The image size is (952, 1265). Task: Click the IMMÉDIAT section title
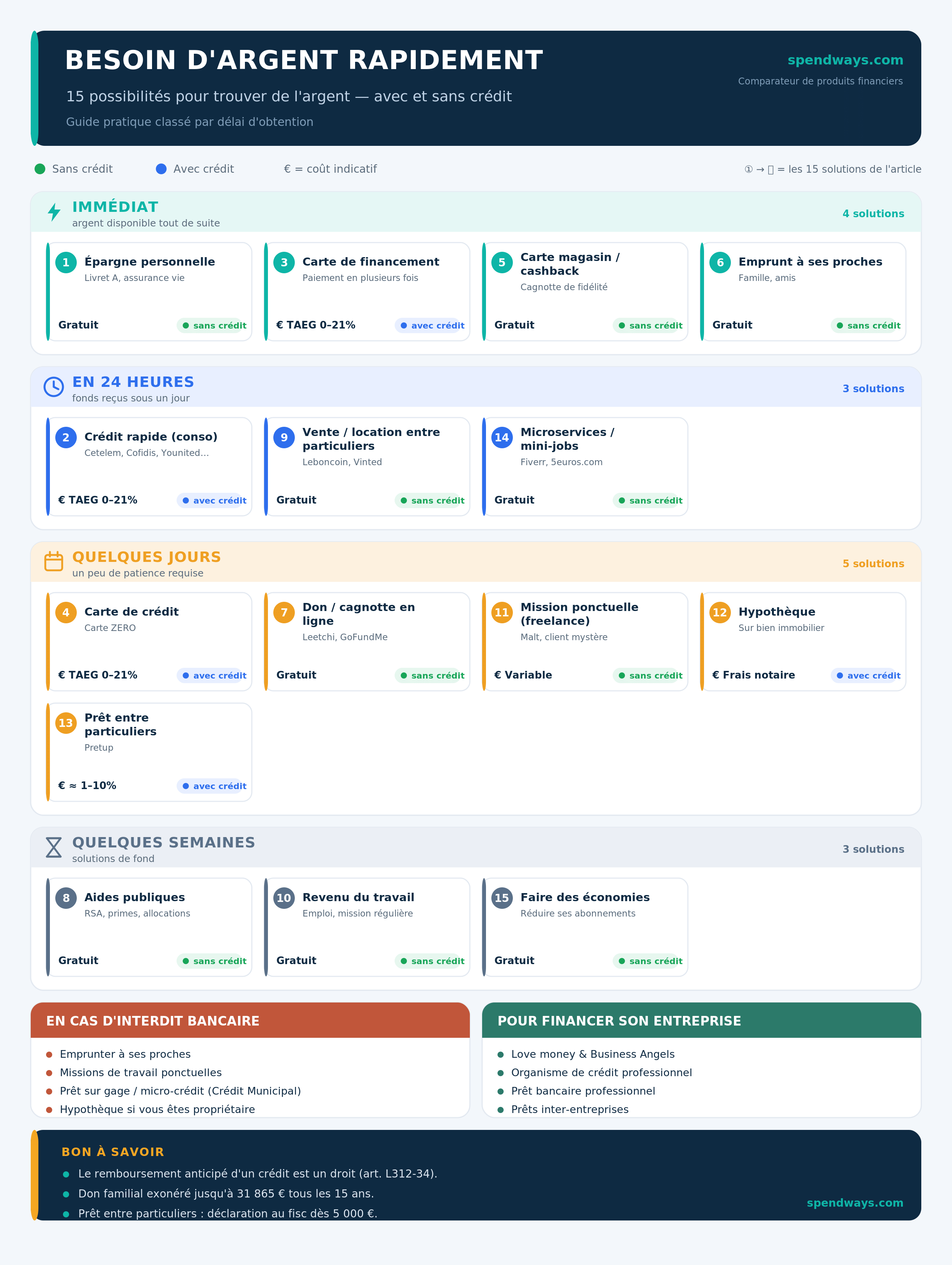click(x=115, y=207)
